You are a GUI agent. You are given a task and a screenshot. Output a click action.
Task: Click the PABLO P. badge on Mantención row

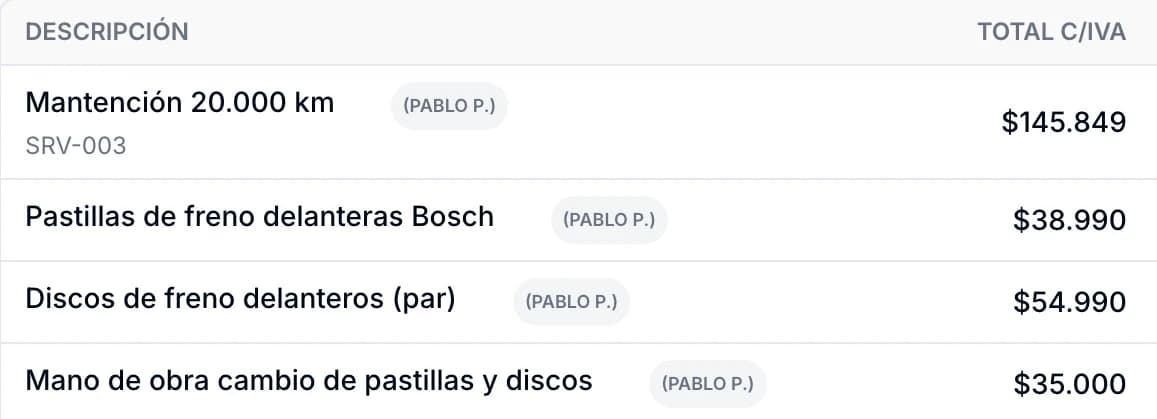coord(449,105)
